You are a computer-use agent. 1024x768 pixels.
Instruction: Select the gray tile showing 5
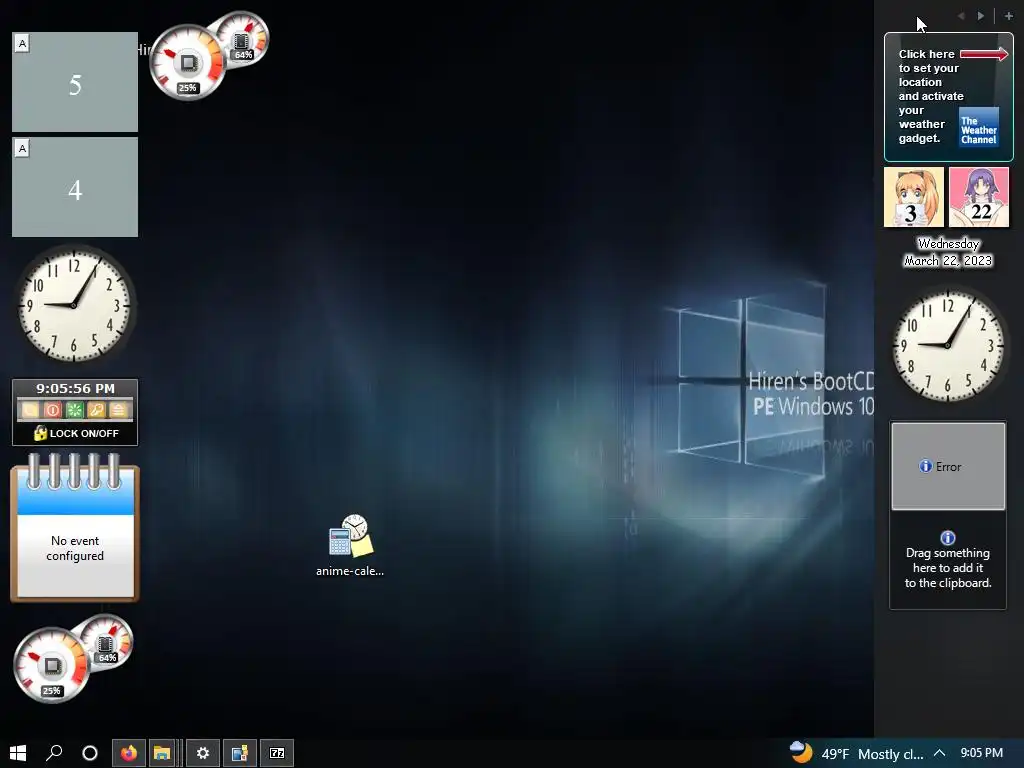pos(75,82)
